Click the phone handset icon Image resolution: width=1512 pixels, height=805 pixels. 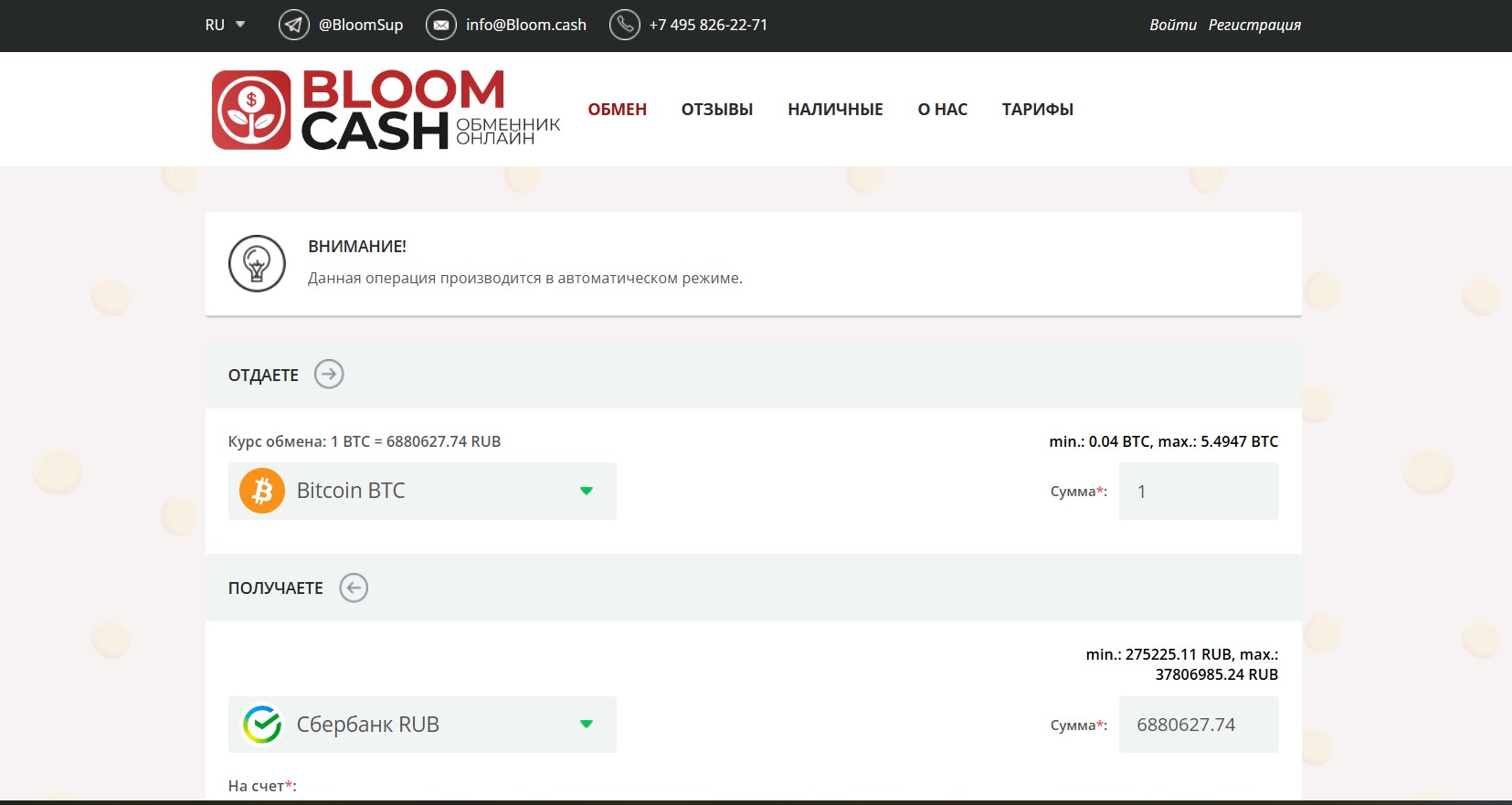(625, 25)
